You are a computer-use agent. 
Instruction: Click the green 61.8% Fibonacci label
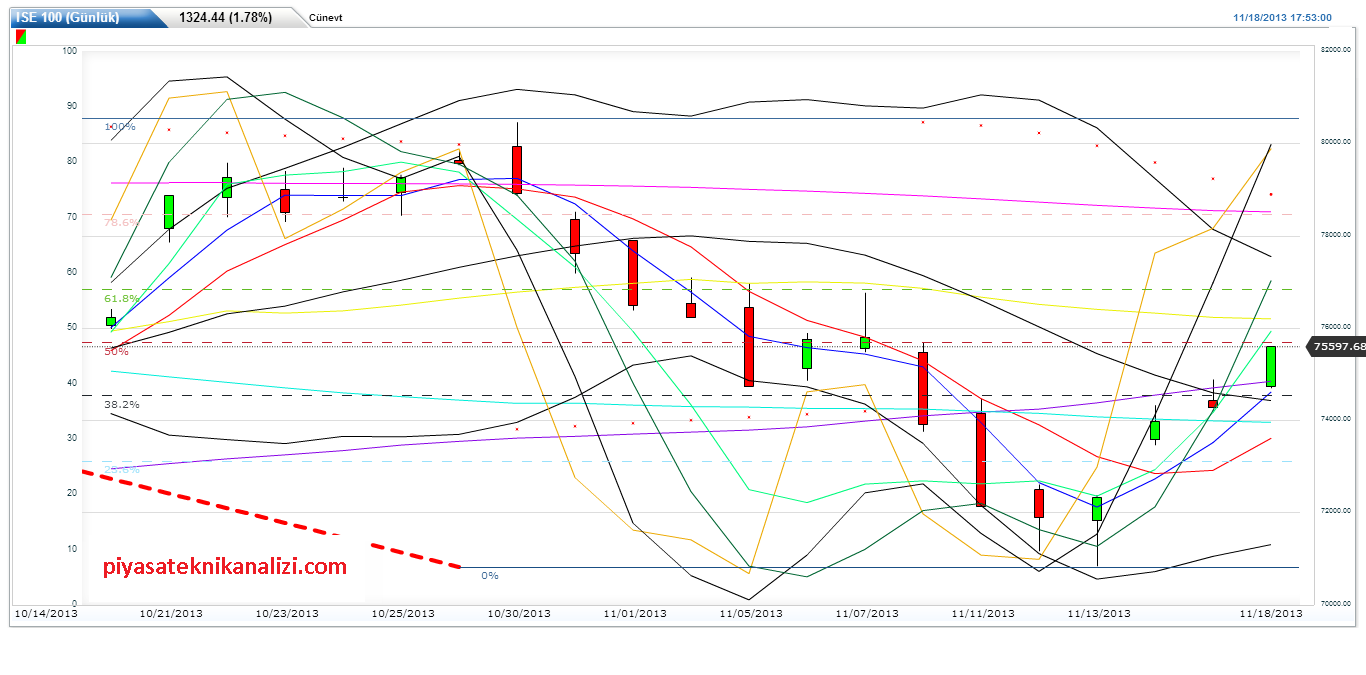pyautogui.click(x=121, y=298)
